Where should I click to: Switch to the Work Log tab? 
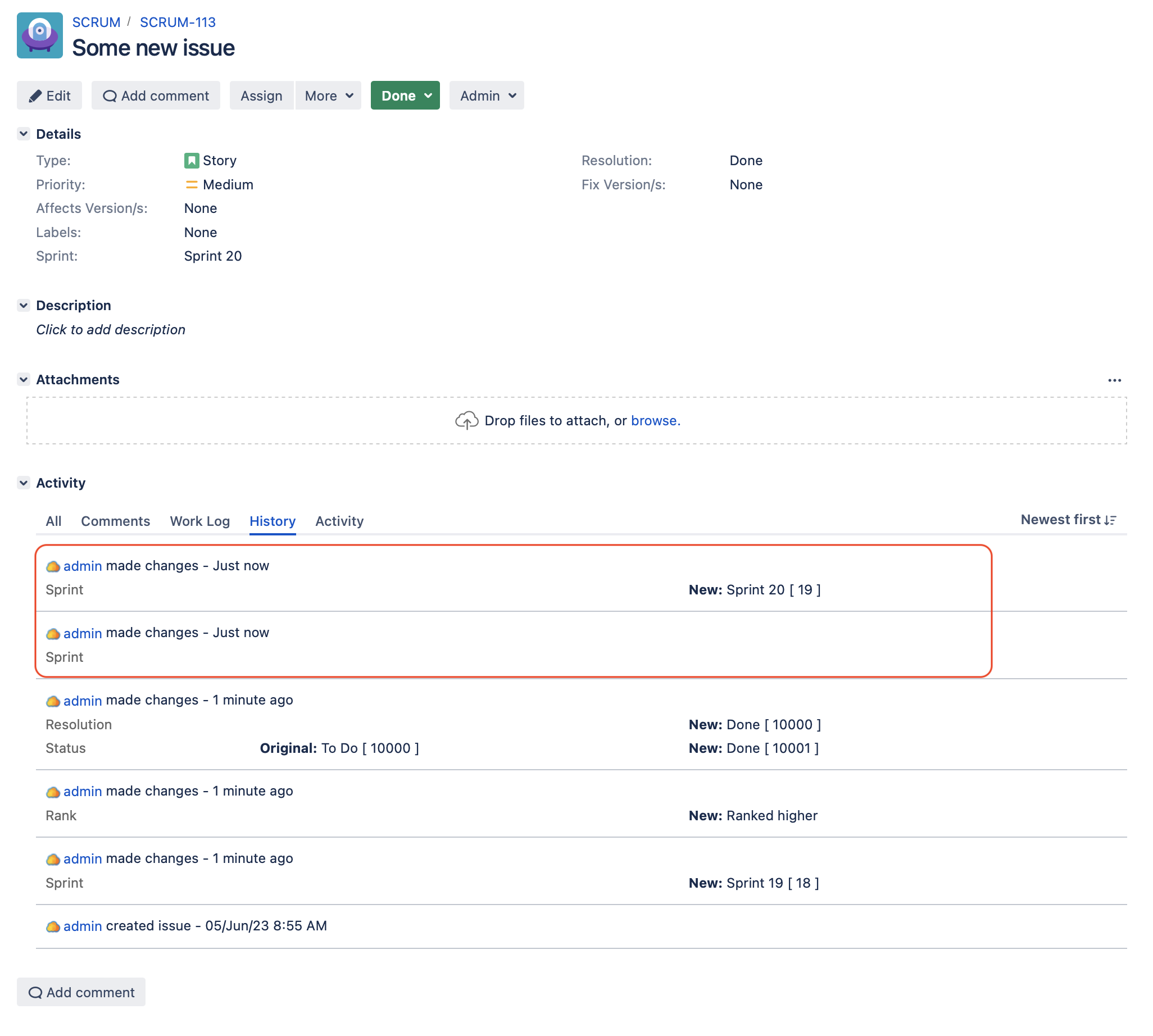[x=199, y=521]
